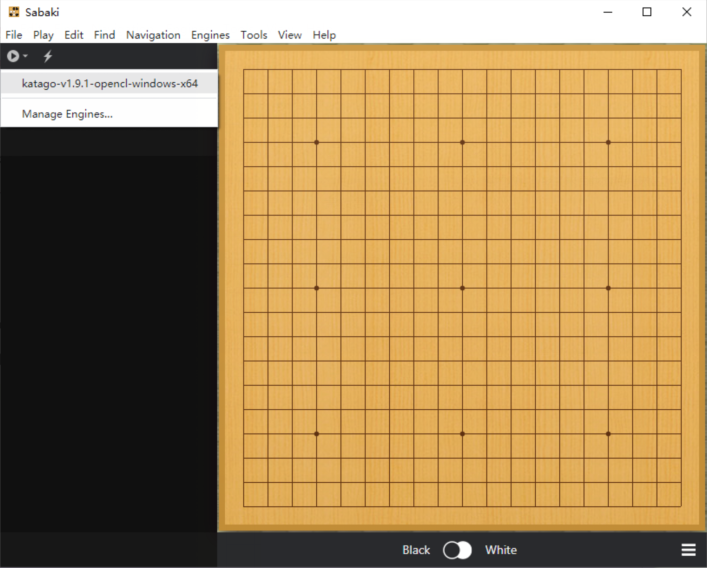Viewport: 707px width, 568px height.
Task: Open the hamburger menu at bottom right
Action: [x=689, y=550]
